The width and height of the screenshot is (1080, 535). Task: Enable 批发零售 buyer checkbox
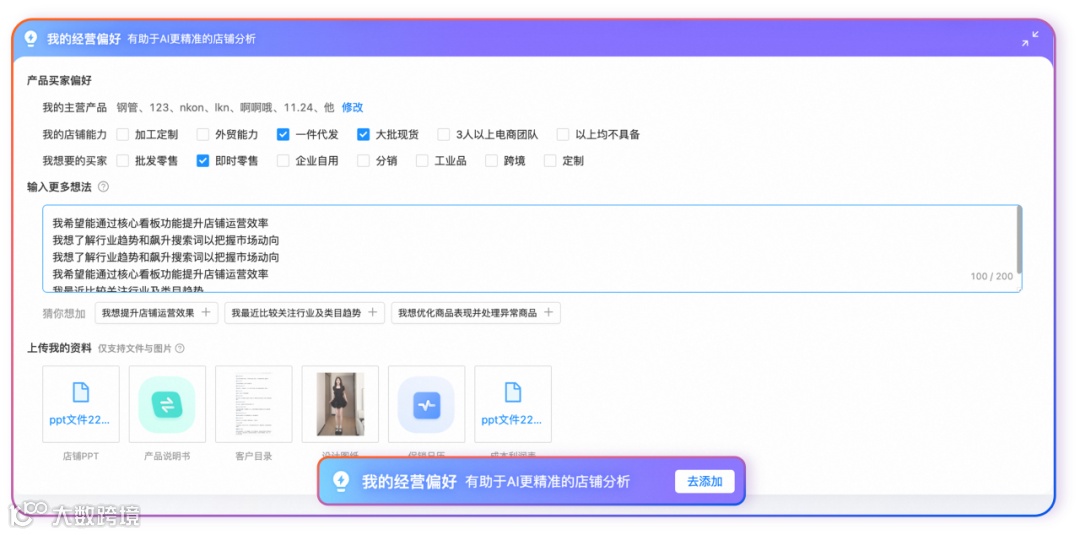123,160
